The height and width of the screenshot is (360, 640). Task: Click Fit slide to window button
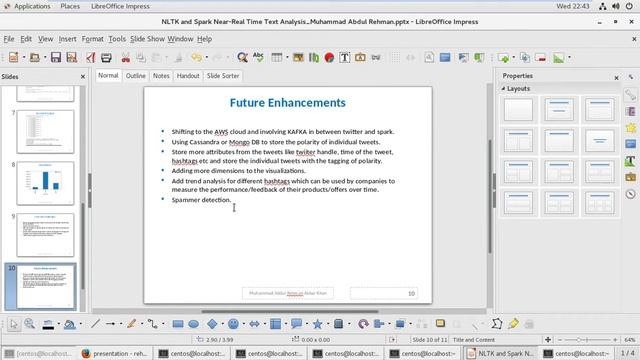click(548, 340)
